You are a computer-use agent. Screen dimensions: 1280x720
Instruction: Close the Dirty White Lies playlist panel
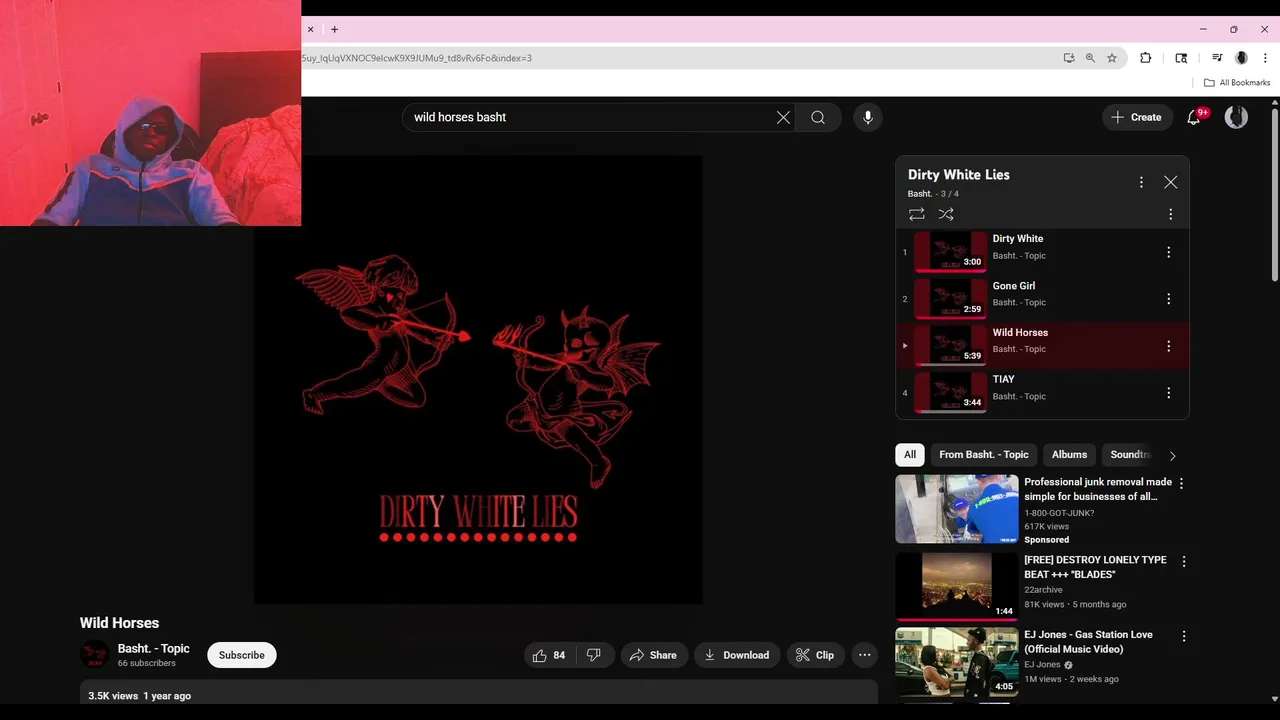click(x=1170, y=182)
